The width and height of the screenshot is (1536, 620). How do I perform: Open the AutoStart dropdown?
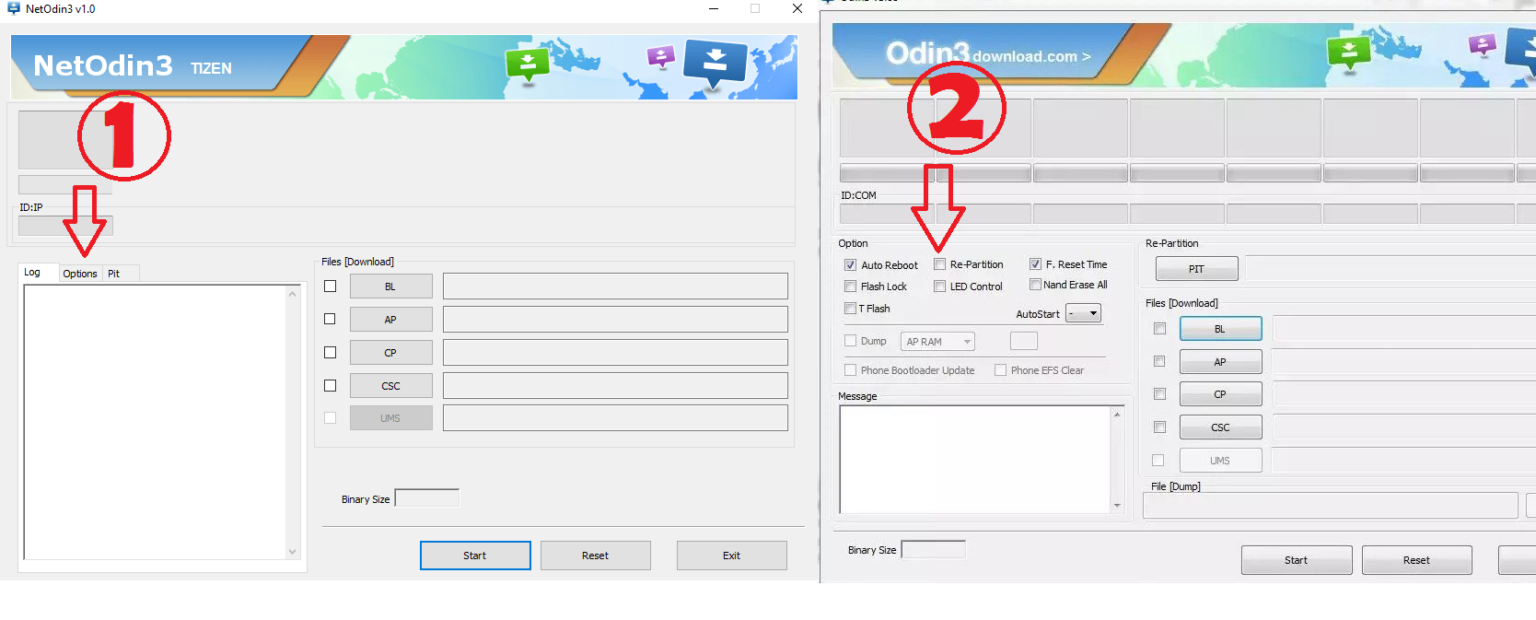(x=1083, y=314)
